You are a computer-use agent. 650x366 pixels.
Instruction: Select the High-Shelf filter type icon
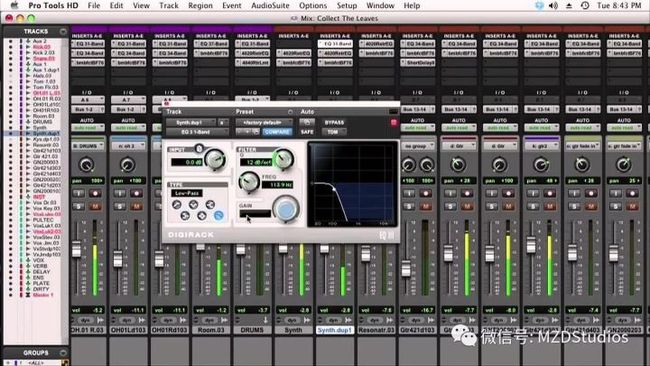tap(210, 204)
